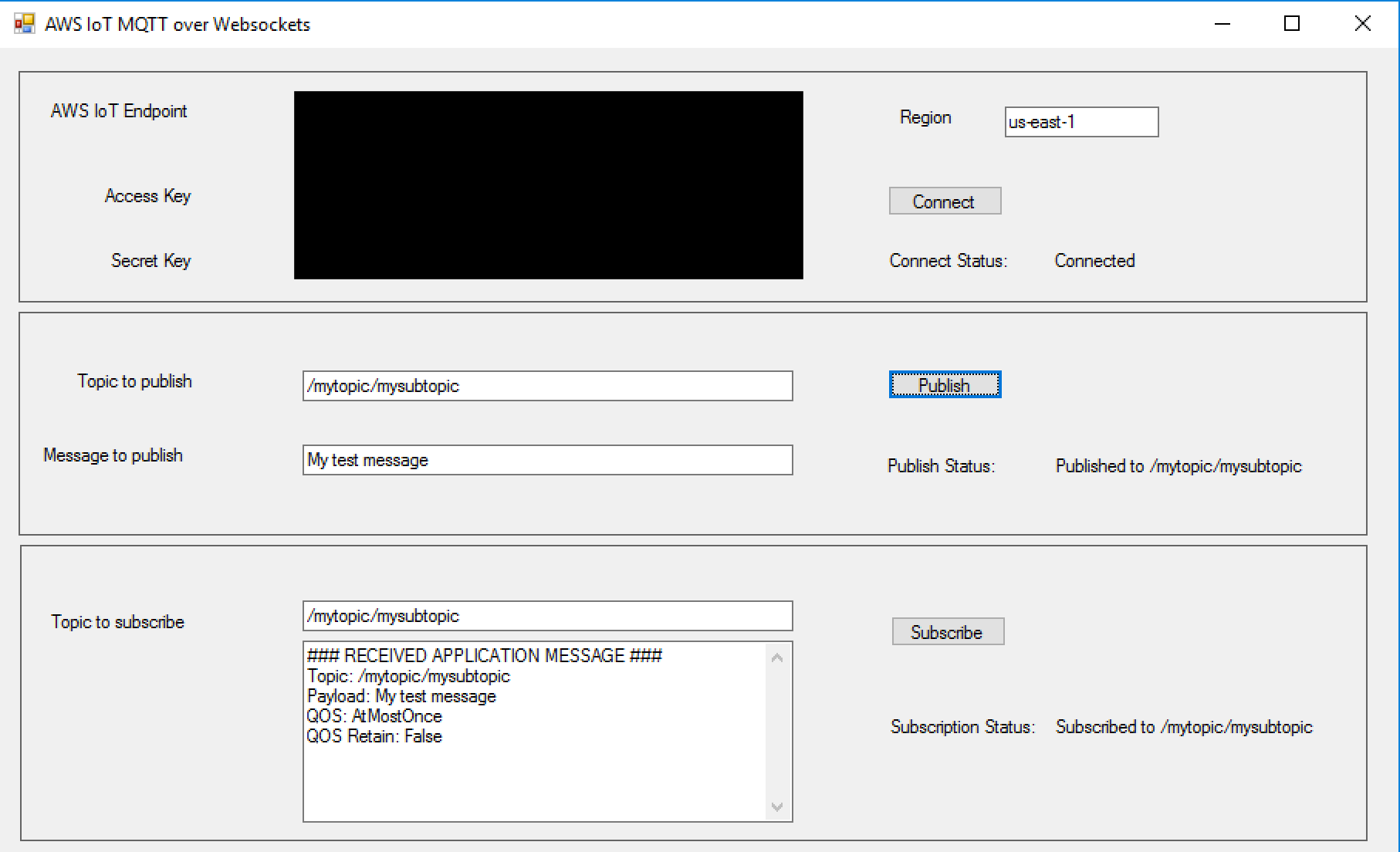Click the 'Subscription Status:' label
The height and width of the screenshot is (852, 1400).
[962, 727]
